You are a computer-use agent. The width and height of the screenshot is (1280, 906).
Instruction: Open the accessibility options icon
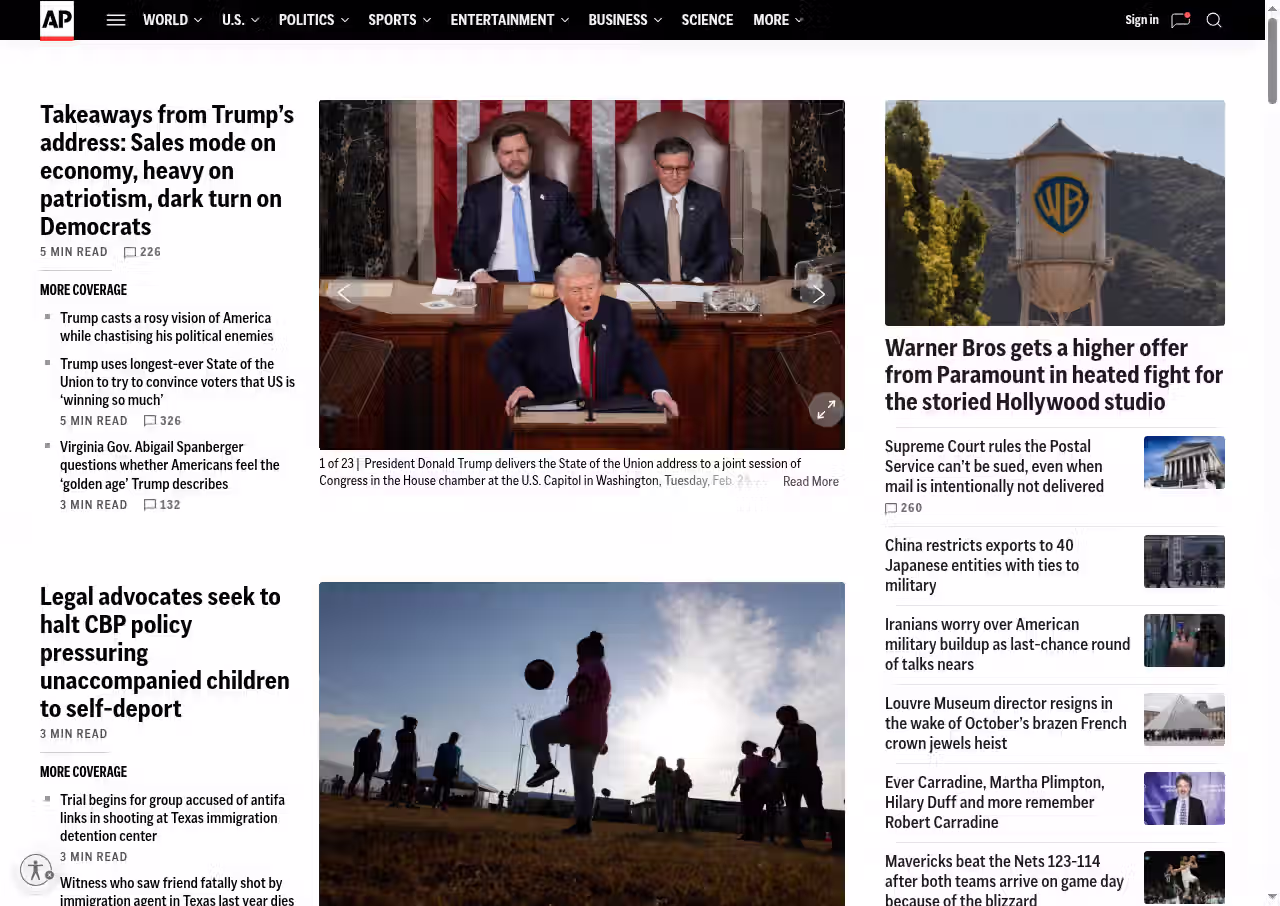(x=36, y=870)
